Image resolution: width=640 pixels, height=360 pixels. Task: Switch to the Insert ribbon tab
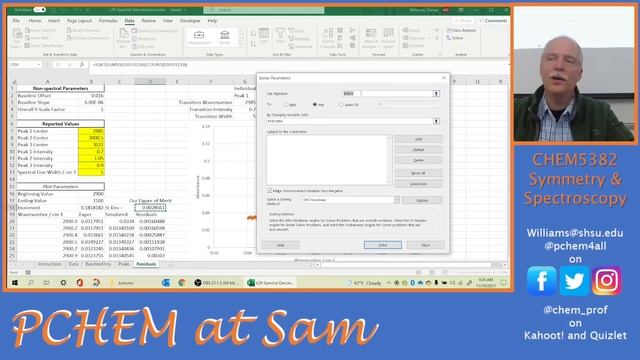[54, 20]
